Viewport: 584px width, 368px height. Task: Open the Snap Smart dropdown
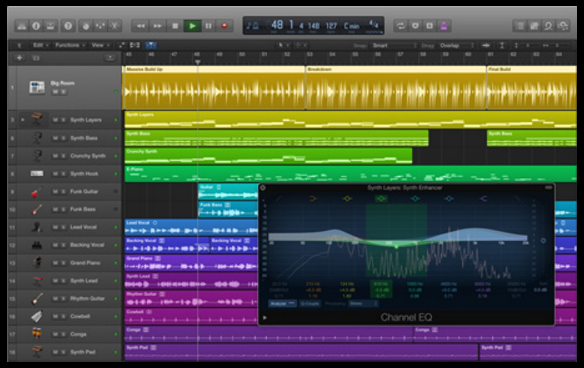(394, 45)
